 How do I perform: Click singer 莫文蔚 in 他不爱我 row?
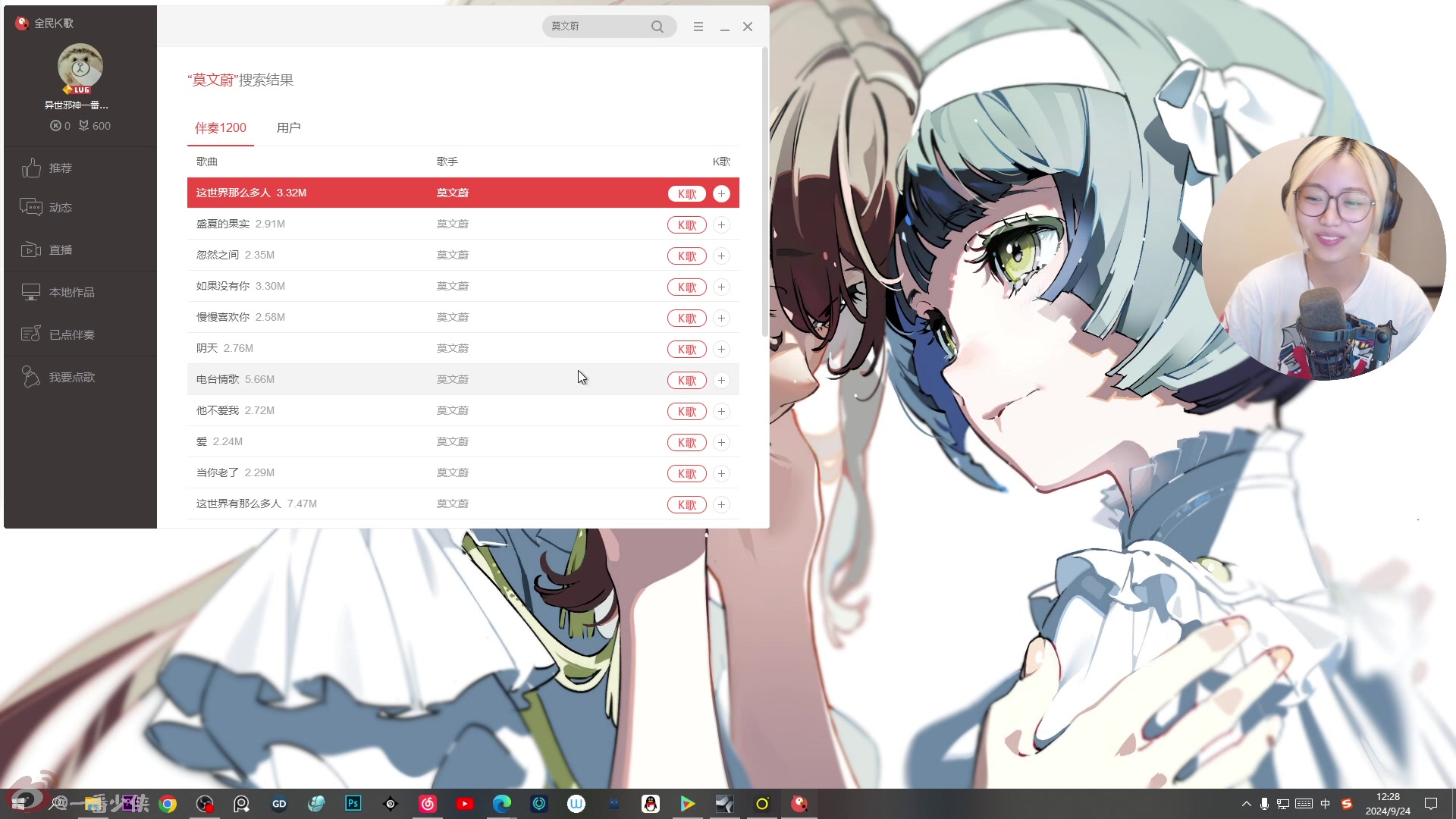[453, 410]
